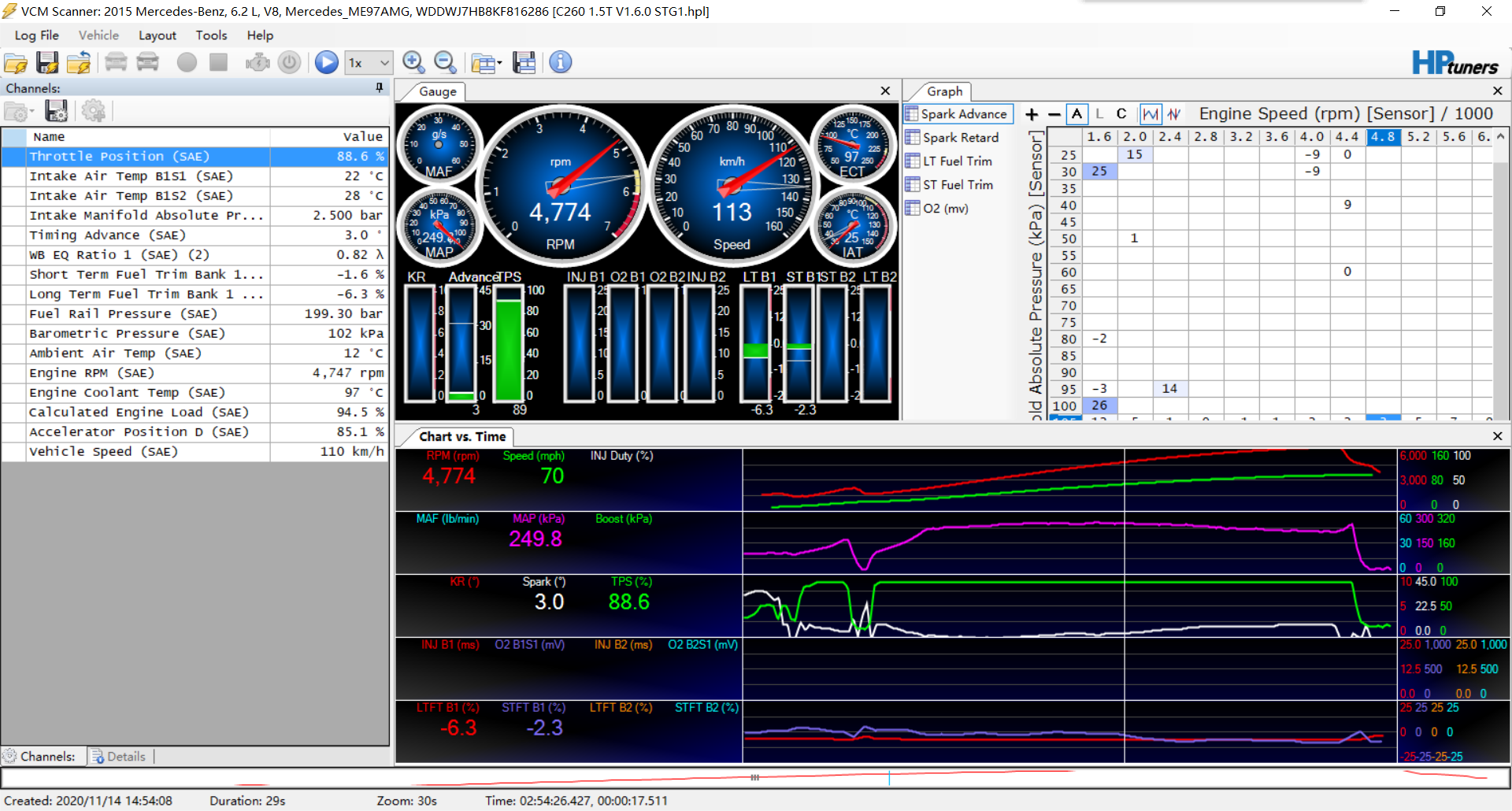Save the log file with floppy icon

(47, 62)
